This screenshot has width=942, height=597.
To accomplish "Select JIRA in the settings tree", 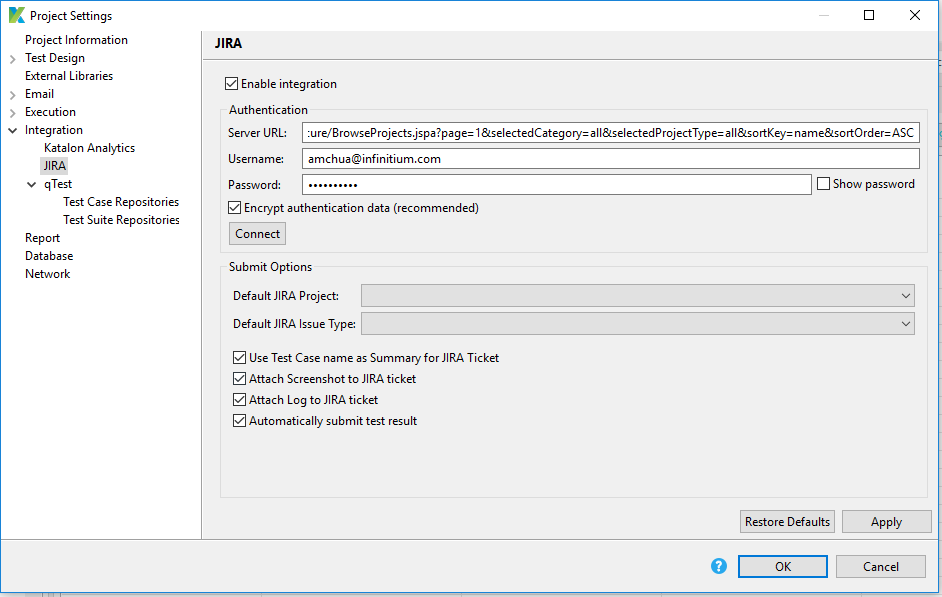I will pos(54,166).
